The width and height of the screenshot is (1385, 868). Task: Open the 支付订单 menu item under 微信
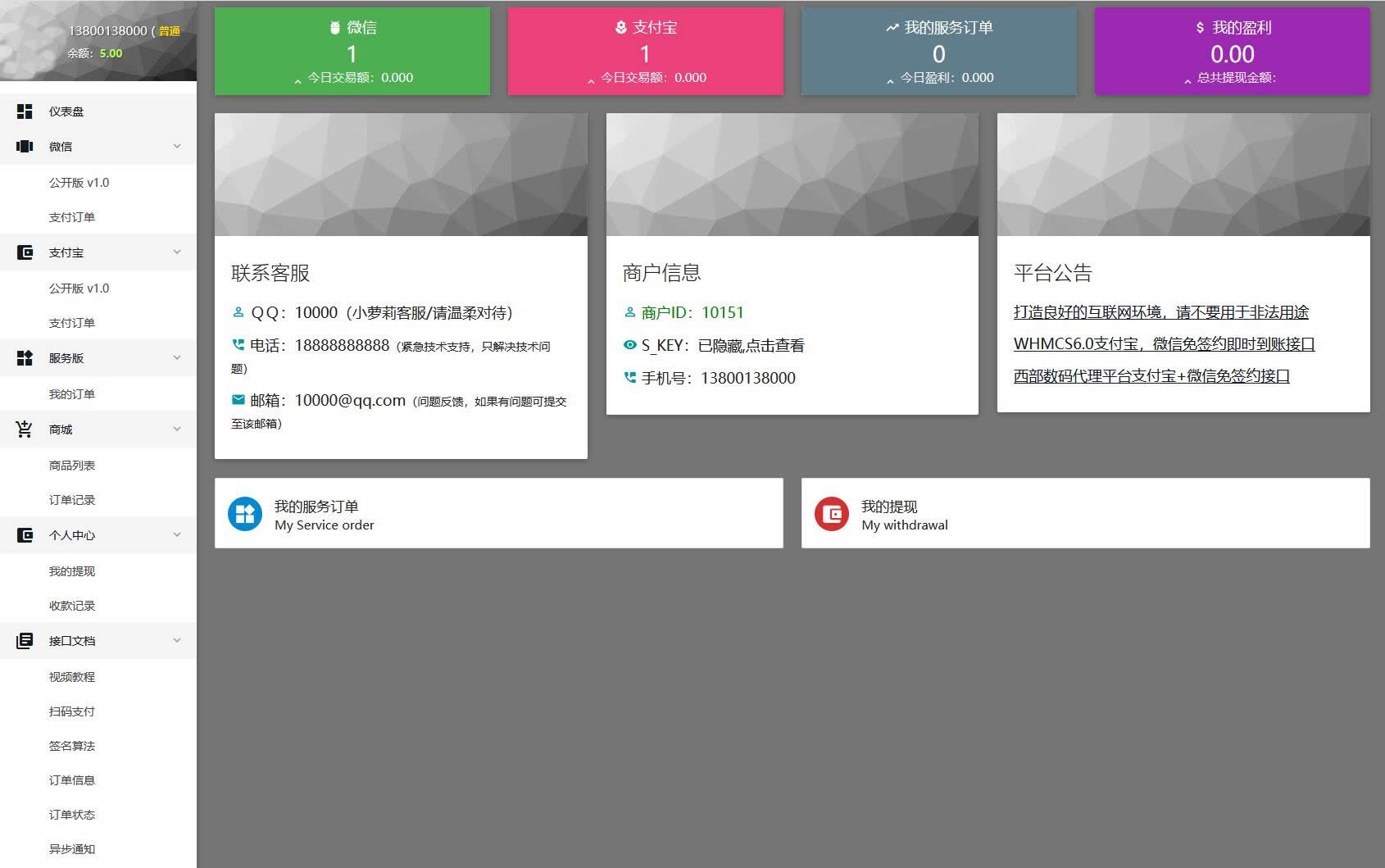[x=73, y=217]
